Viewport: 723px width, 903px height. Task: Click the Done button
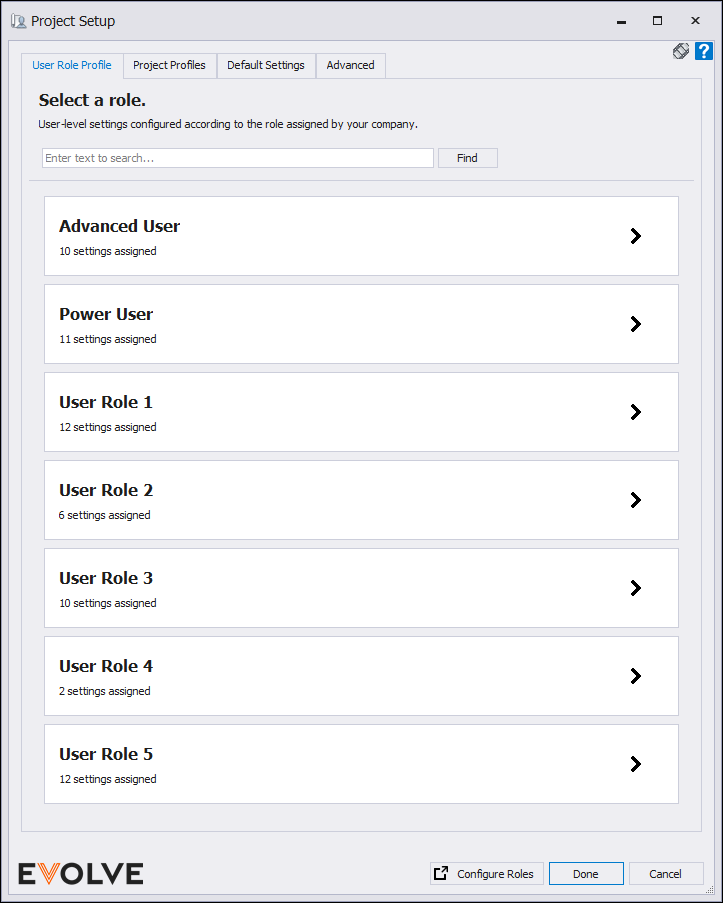tap(586, 874)
